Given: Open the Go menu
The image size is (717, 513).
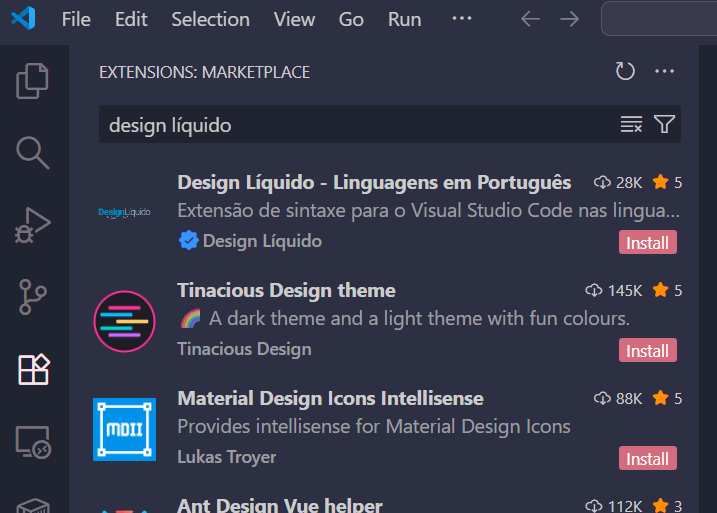Looking at the screenshot, I should [351, 19].
